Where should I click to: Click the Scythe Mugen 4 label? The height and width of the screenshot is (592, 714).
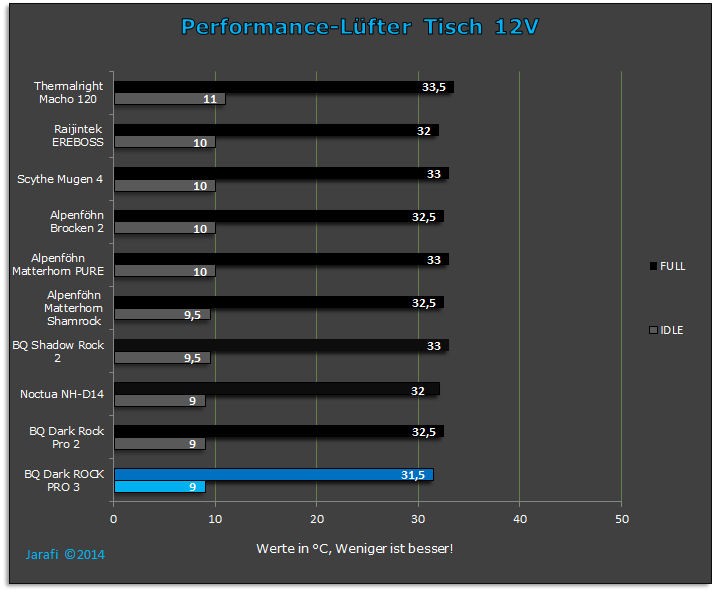[x=60, y=179]
